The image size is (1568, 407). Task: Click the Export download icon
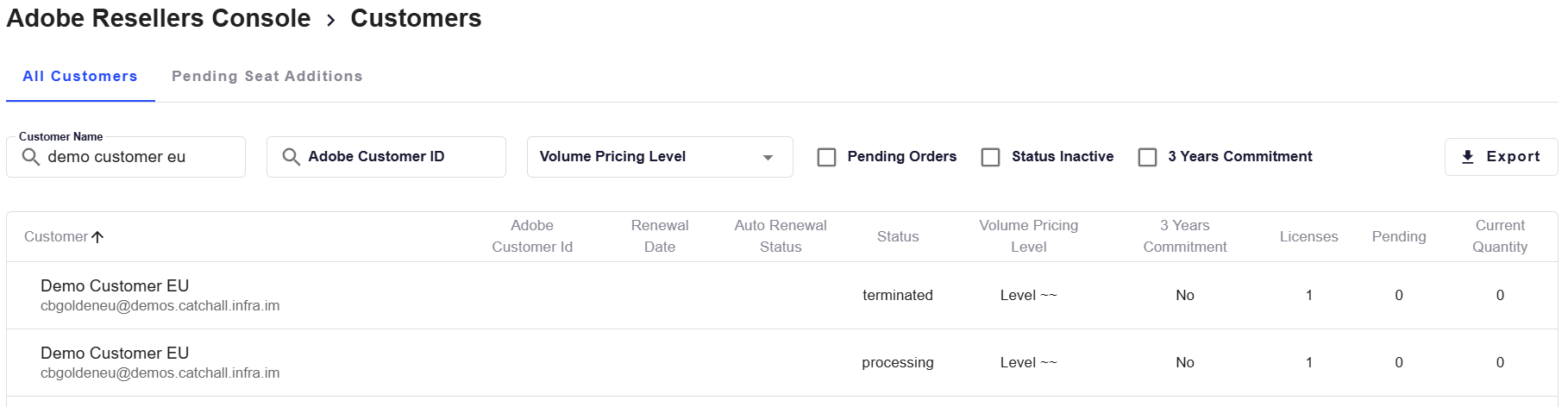[1468, 157]
